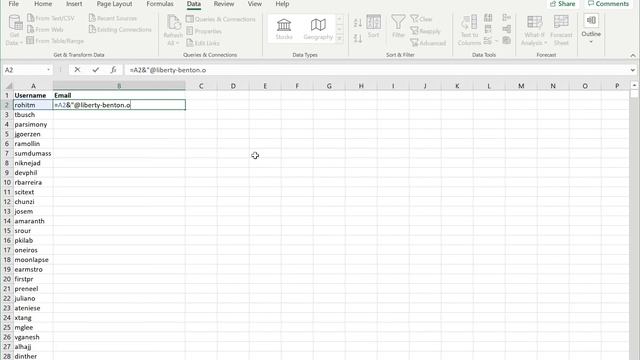
Task: Open the File tab
Action: (x=13, y=4)
